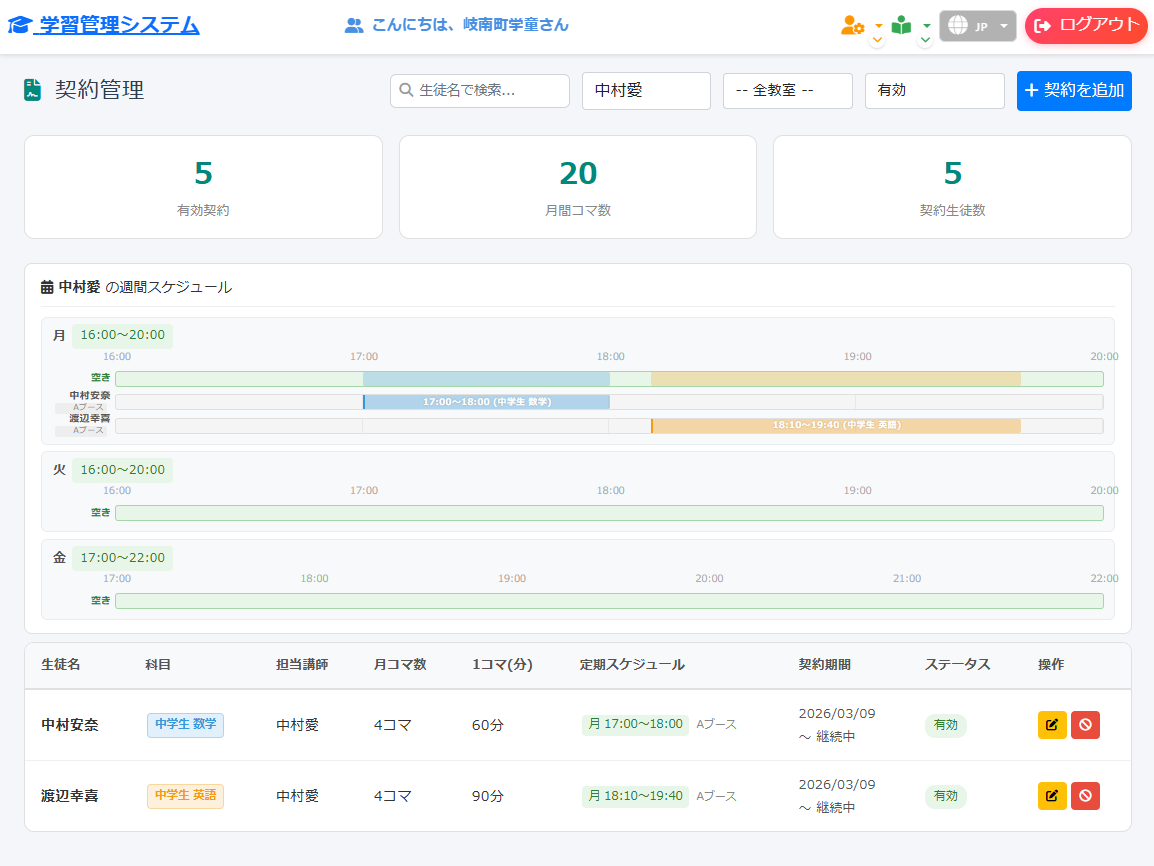Open the 中村愛 teacher filter dropdown
1154x866 pixels.
646,90
